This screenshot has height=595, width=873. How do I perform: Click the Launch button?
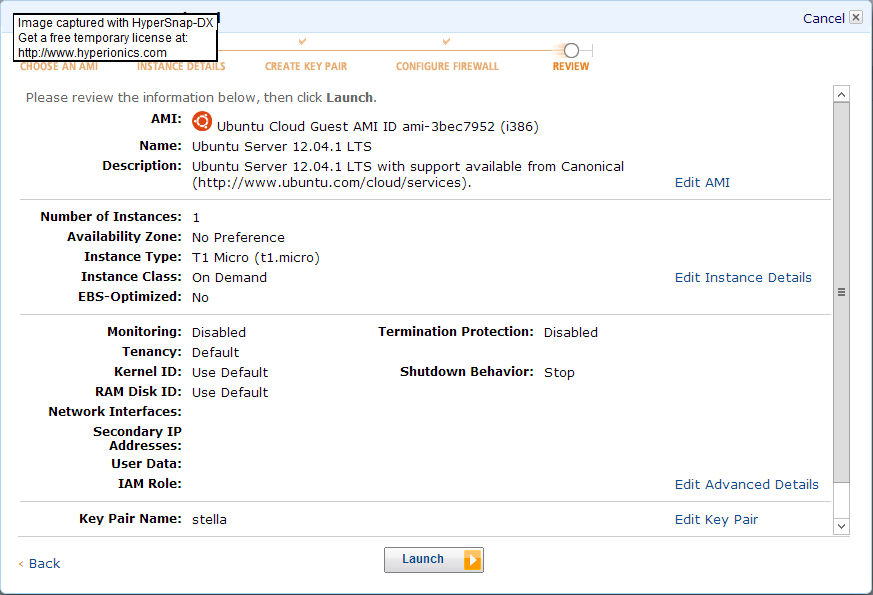tap(434, 559)
